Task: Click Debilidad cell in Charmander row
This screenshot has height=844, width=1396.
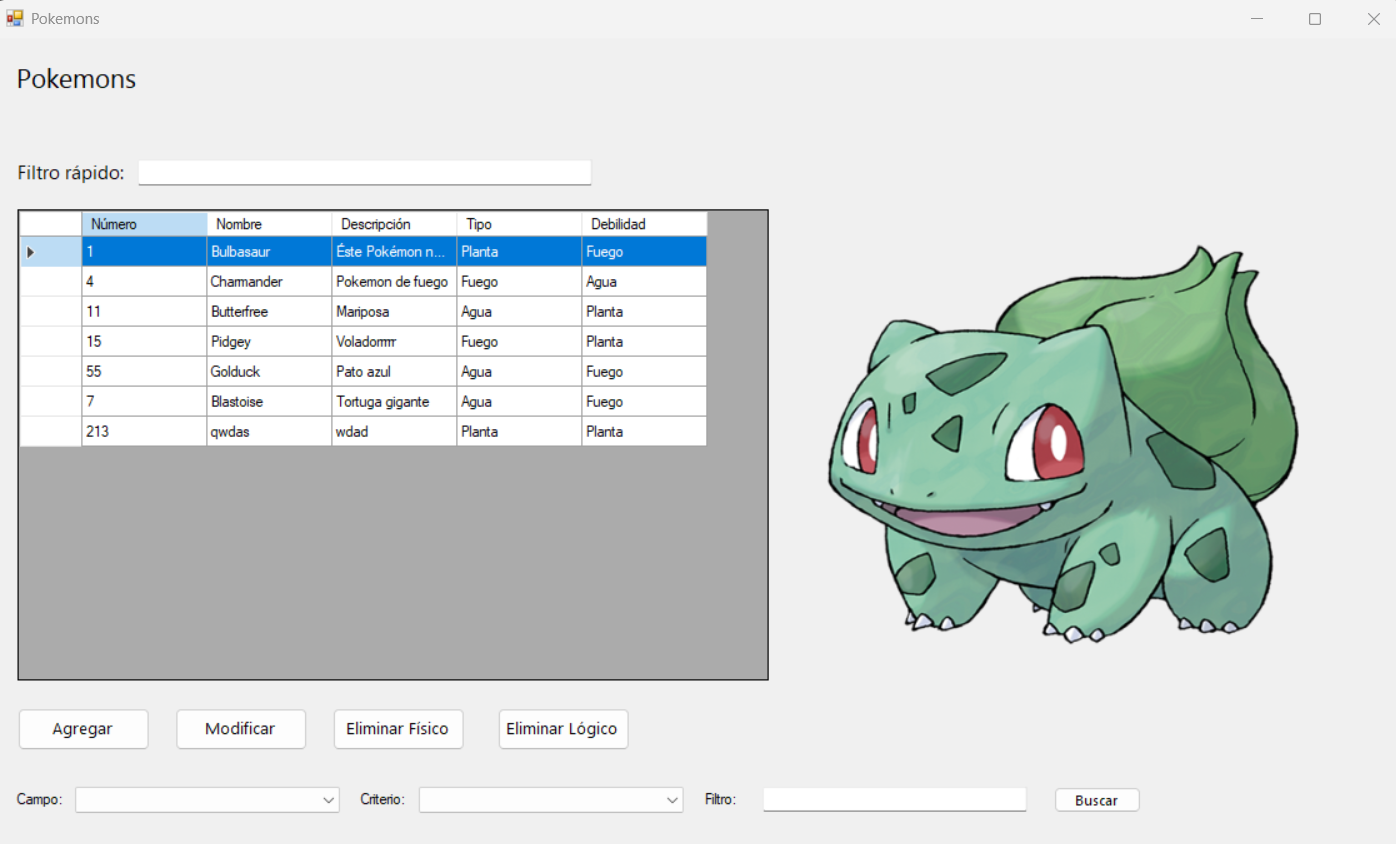Action: click(x=644, y=282)
